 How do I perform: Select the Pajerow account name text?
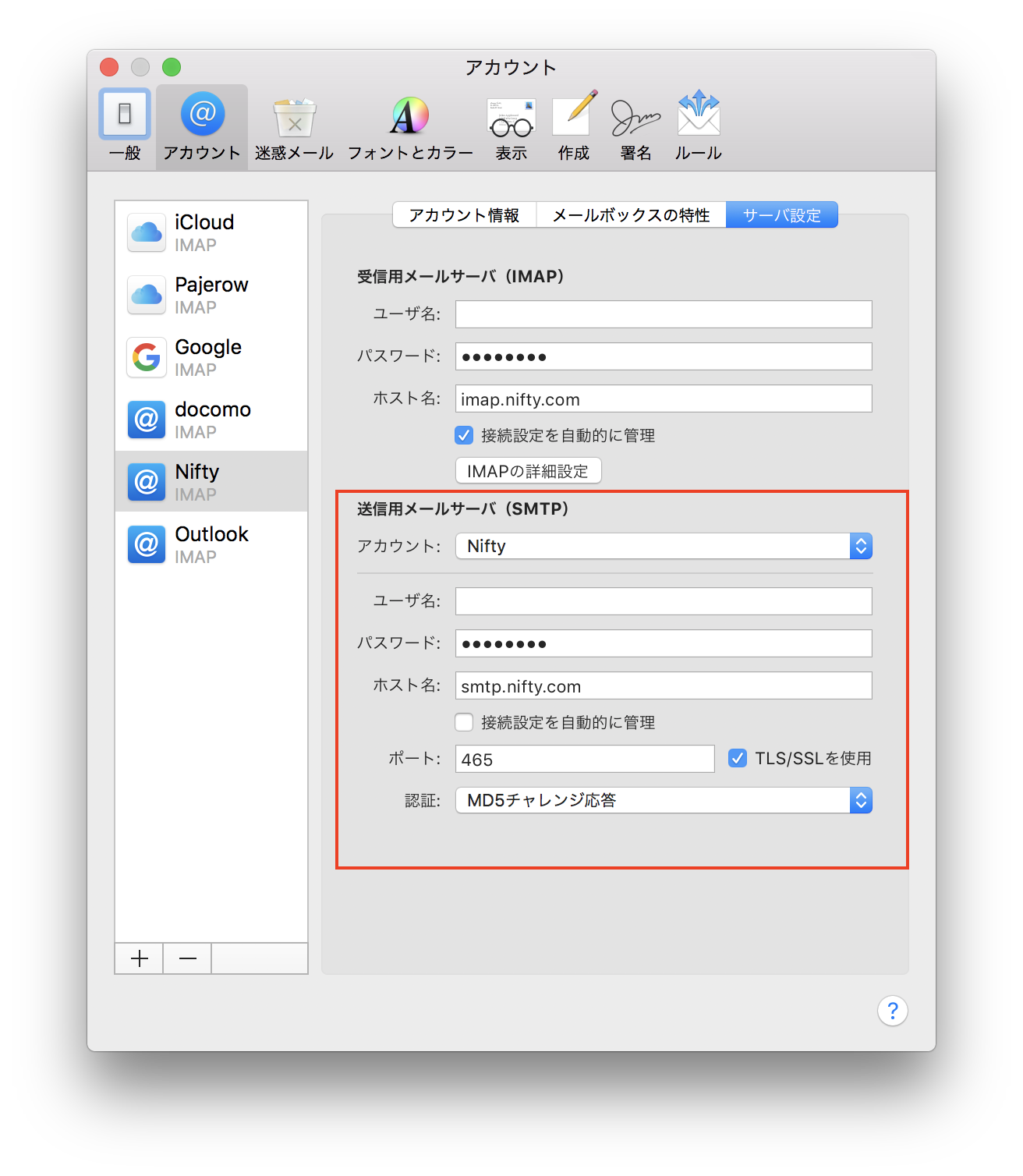point(211,285)
